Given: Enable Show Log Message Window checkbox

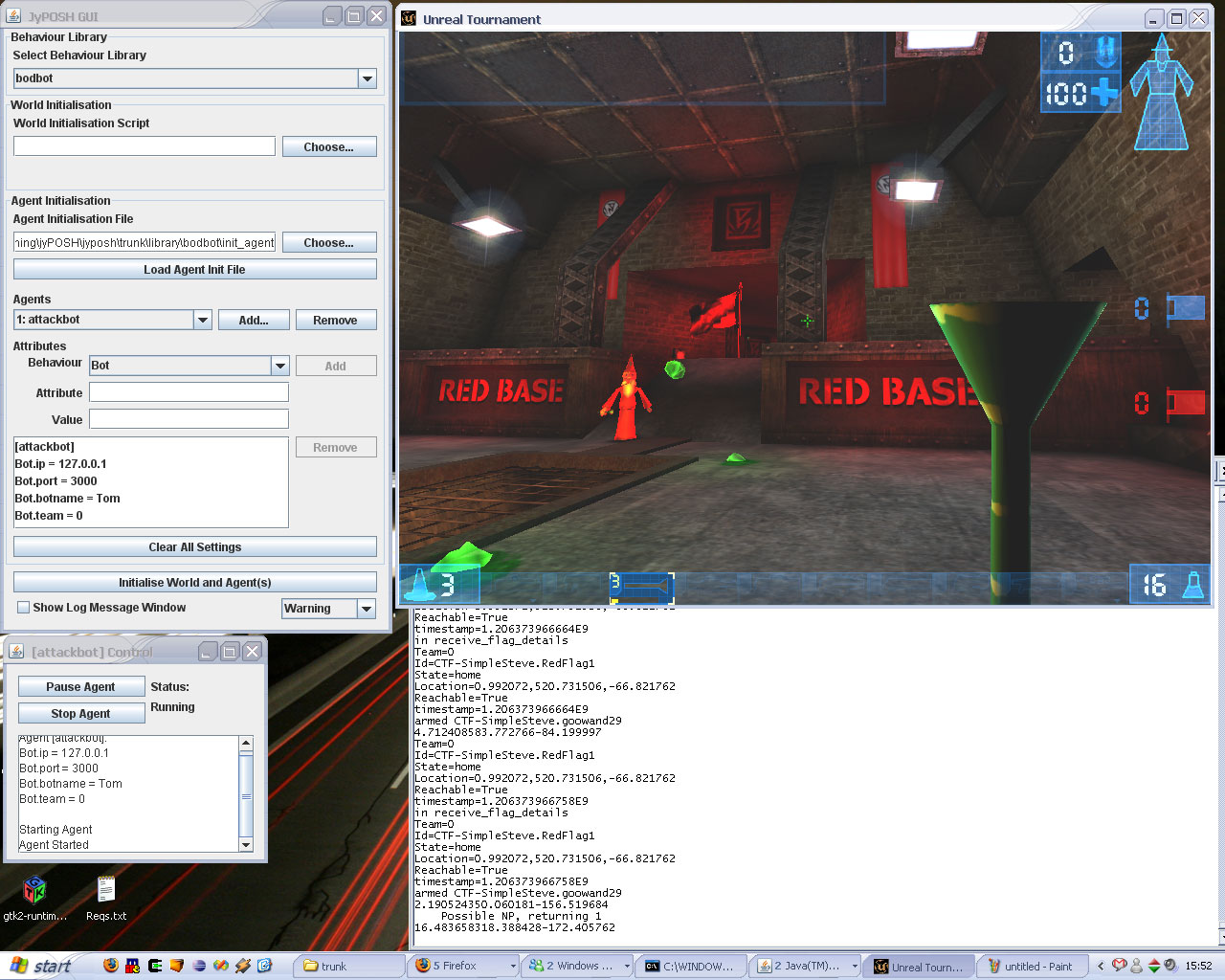Looking at the screenshot, I should point(24,608).
